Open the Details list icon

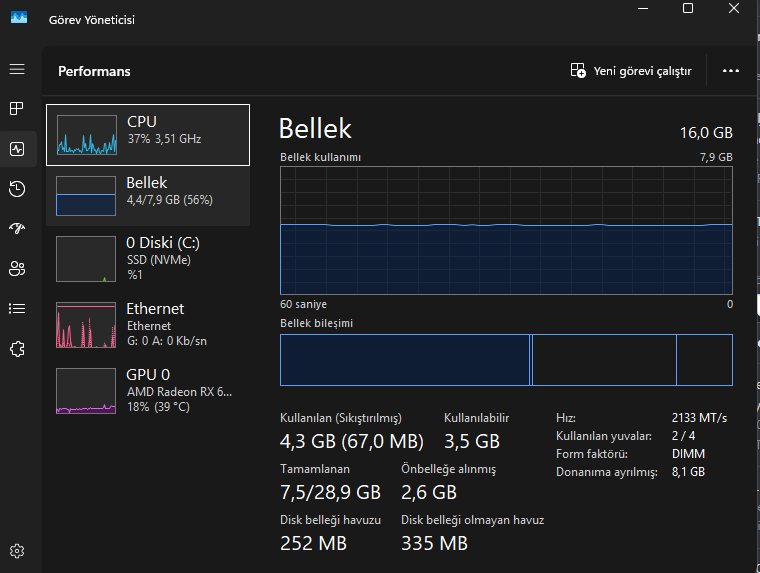tap(17, 308)
